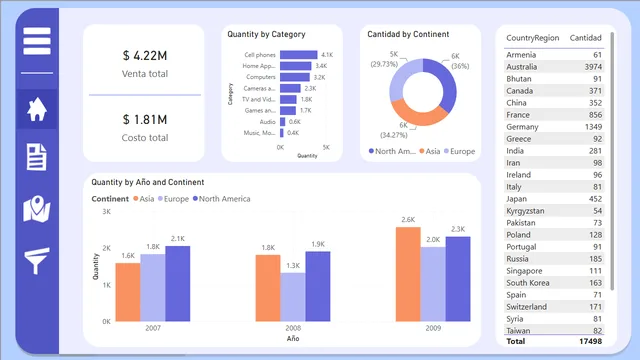This screenshot has width=640, height=360.
Task: Click the Computers category bar
Action: click(295, 77)
